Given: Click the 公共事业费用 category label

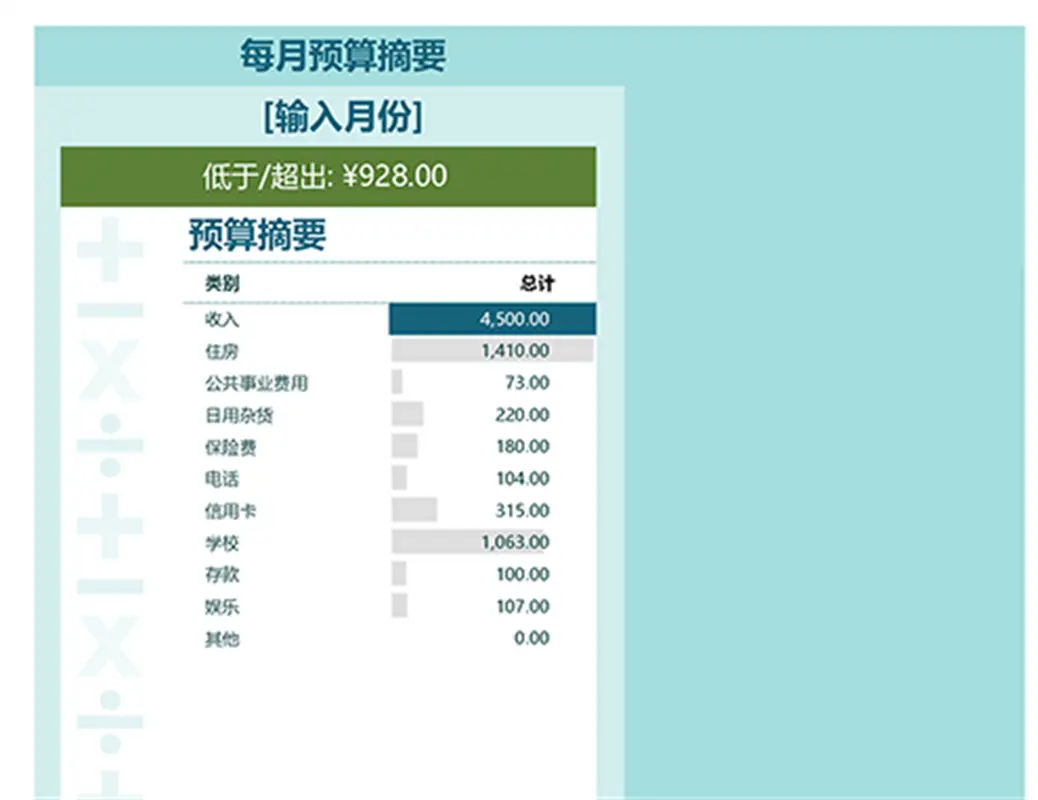Looking at the screenshot, I should tap(256, 383).
